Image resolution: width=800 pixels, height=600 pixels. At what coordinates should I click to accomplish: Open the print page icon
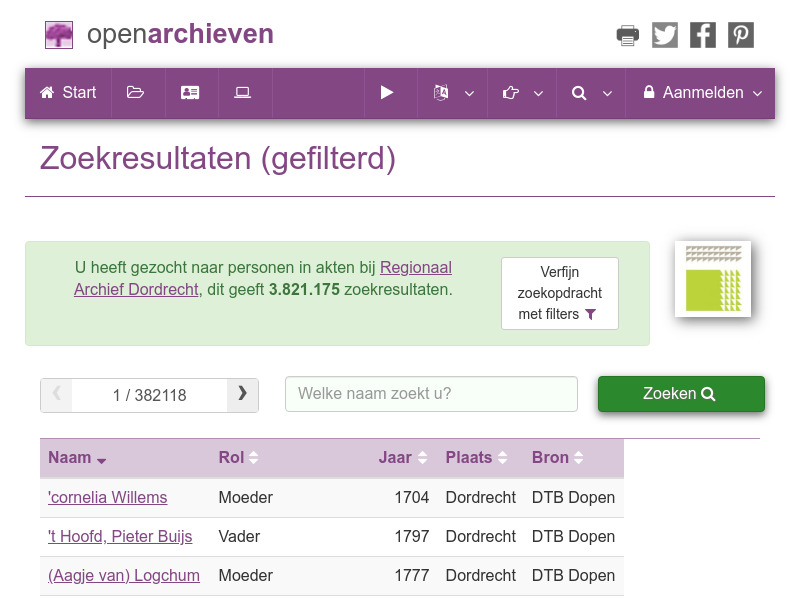(627, 34)
